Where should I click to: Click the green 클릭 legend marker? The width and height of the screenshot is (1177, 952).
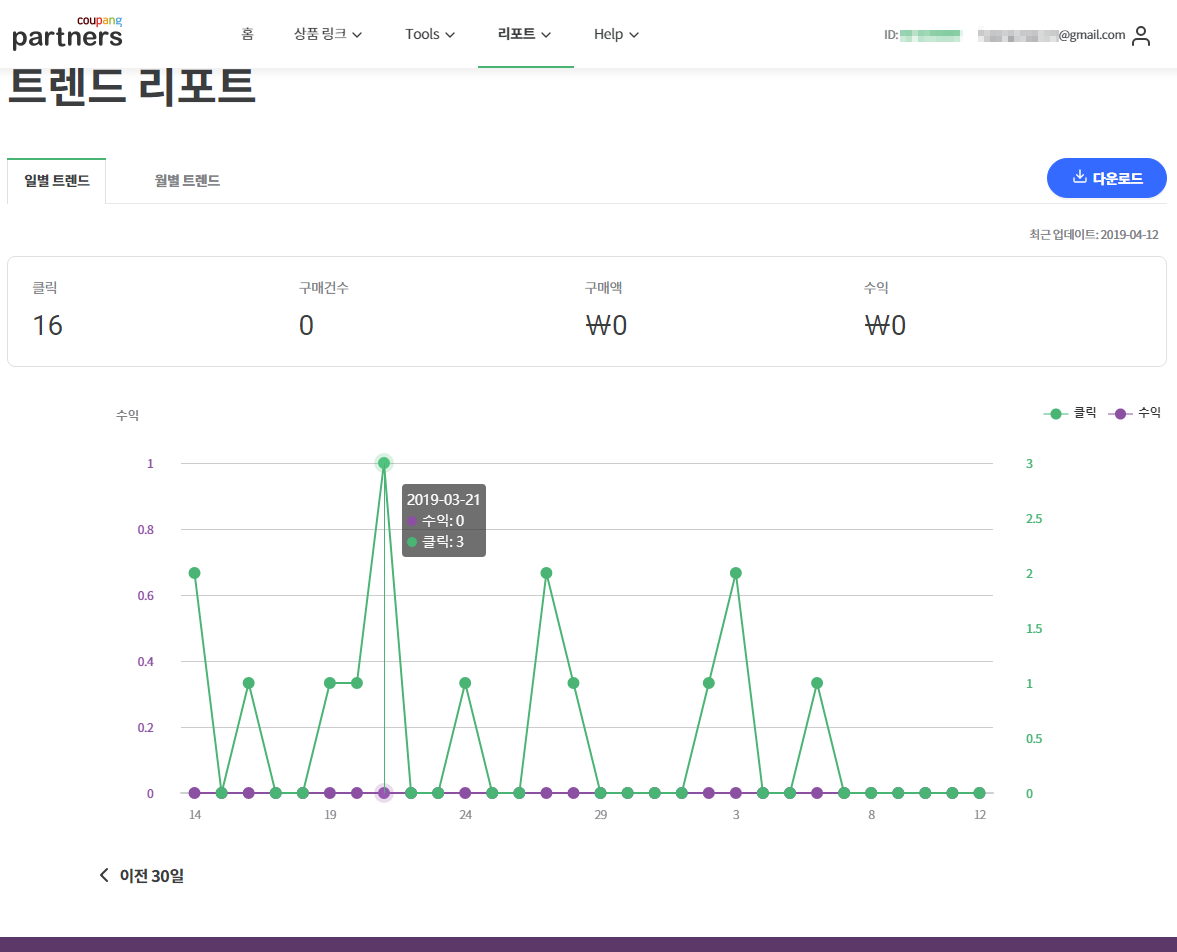(1054, 412)
